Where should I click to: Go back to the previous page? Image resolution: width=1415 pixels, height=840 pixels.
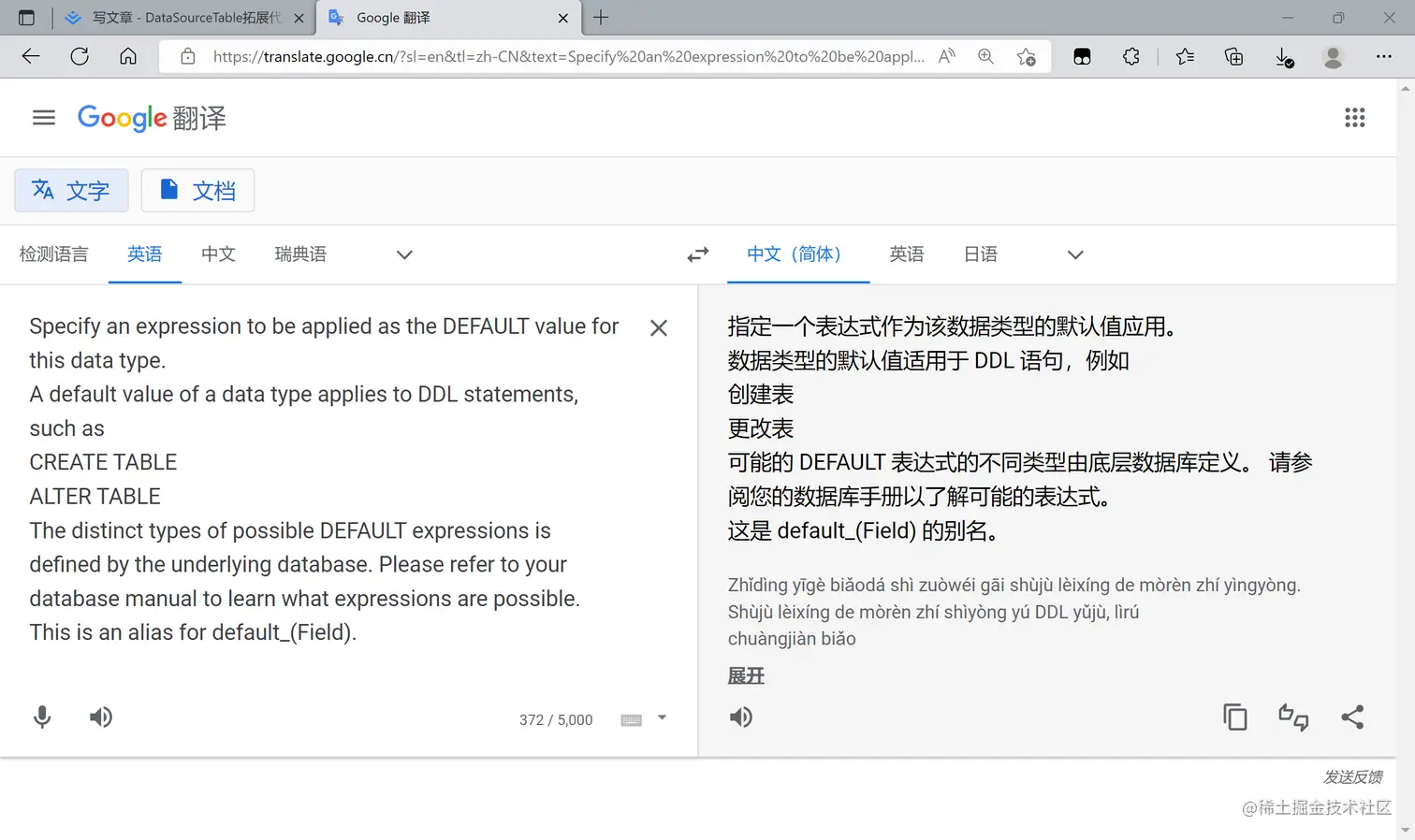(31, 56)
